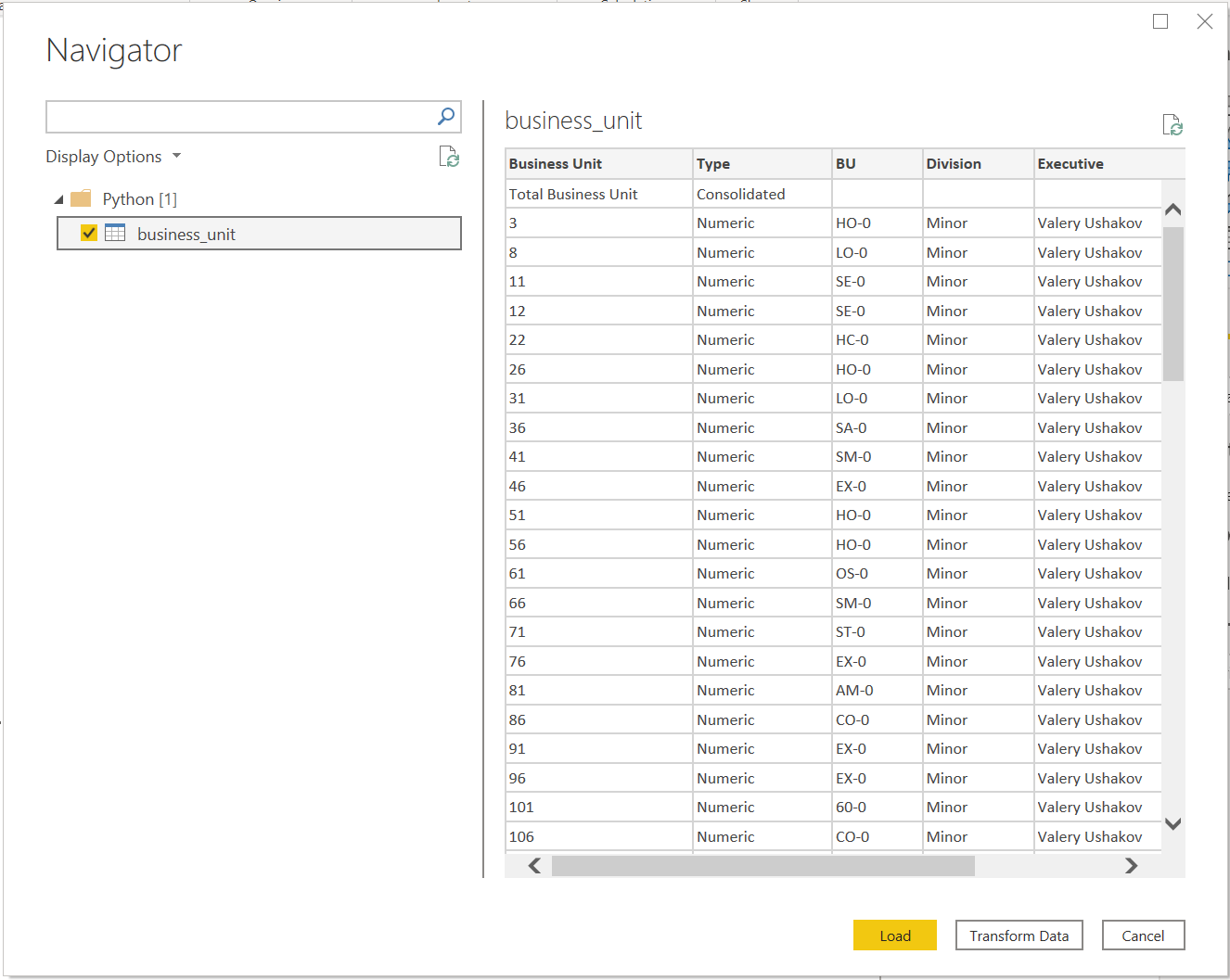Click inside the Navigator search field
This screenshot has height=980, width=1230.
(x=239, y=118)
